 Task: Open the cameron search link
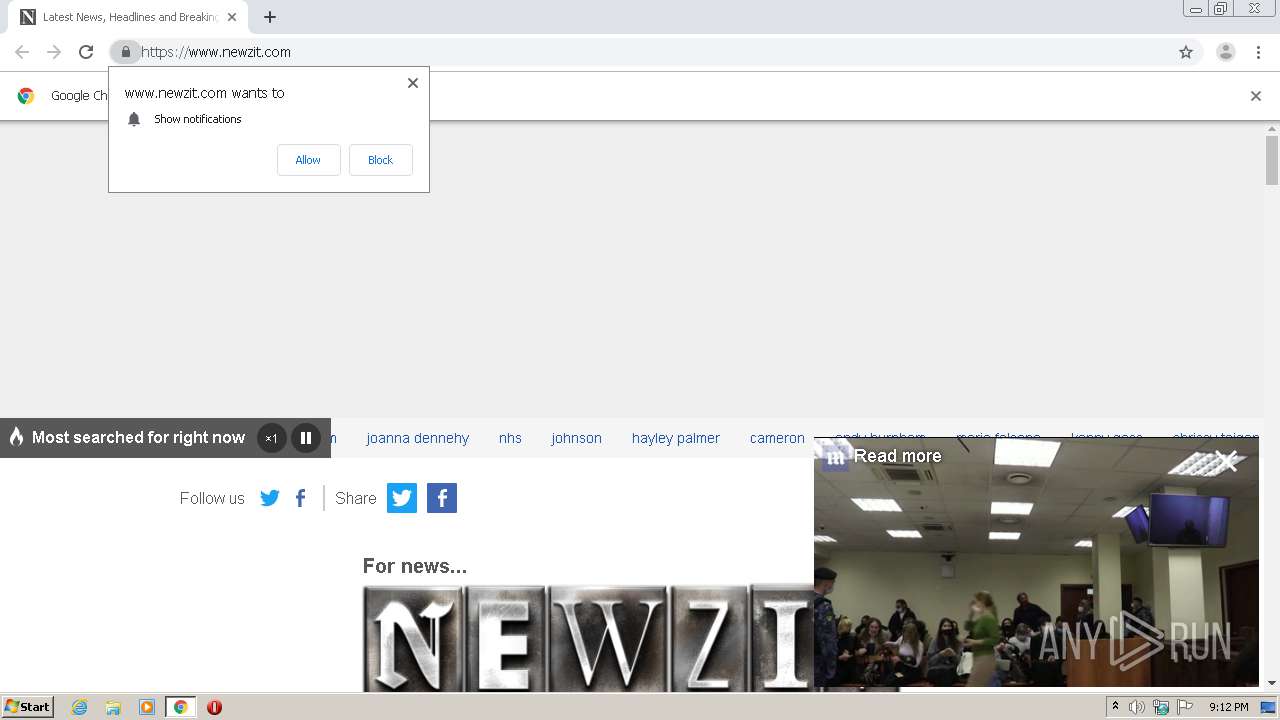click(777, 438)
